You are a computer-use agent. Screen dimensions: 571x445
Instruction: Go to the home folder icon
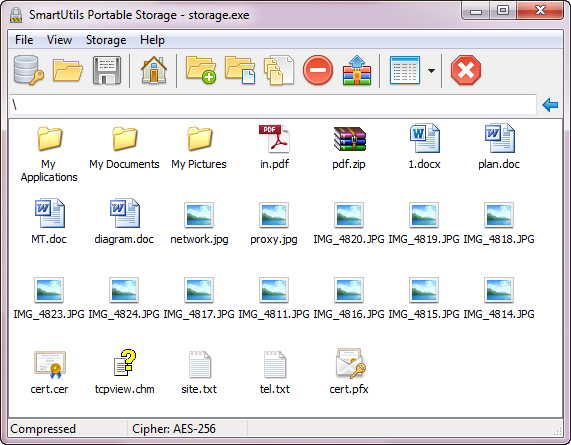pos(154,70)
